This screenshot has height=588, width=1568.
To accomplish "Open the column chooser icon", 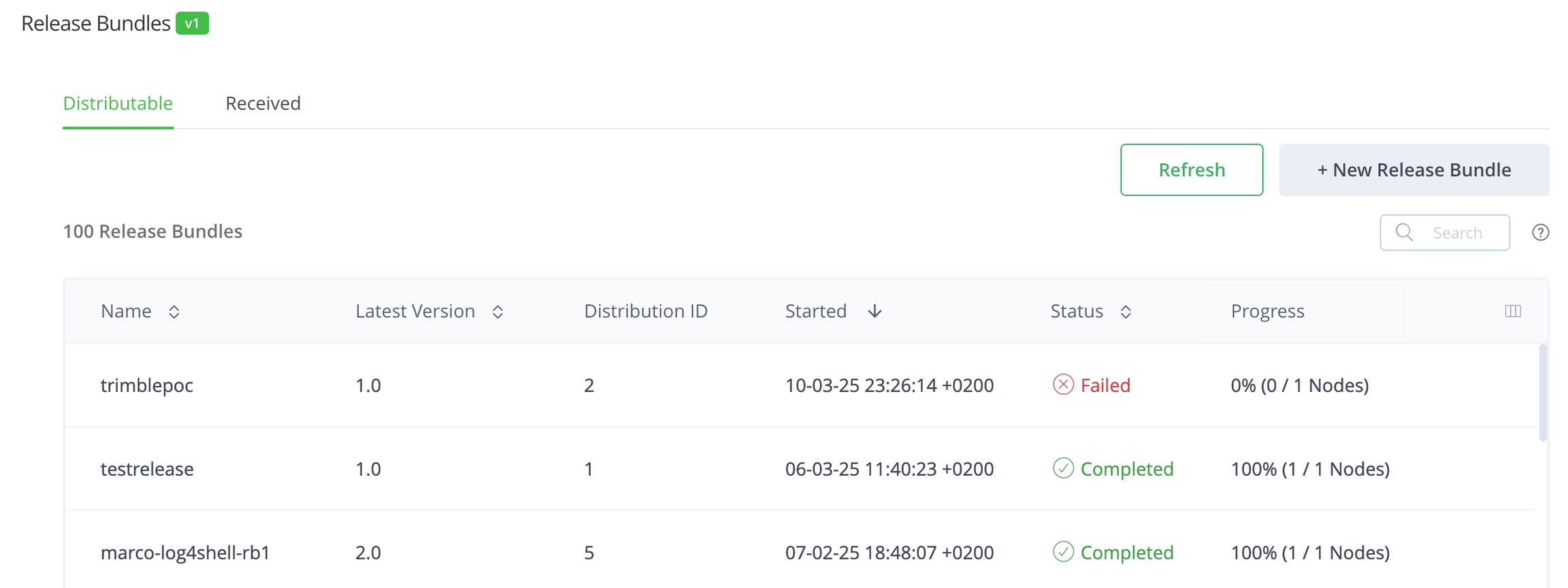I will click(x=1512, y=311).
